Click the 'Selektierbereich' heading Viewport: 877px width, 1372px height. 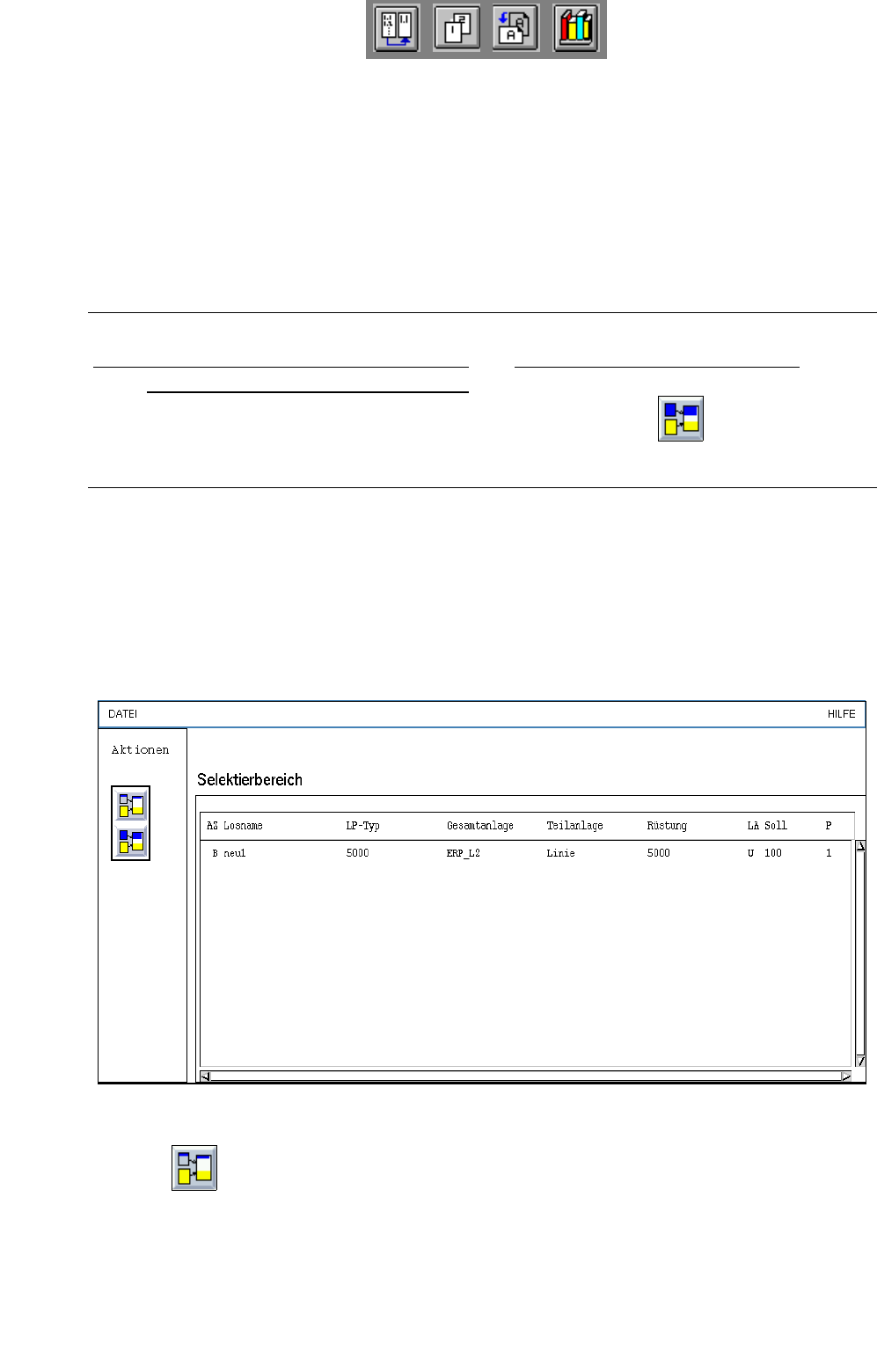250,779
